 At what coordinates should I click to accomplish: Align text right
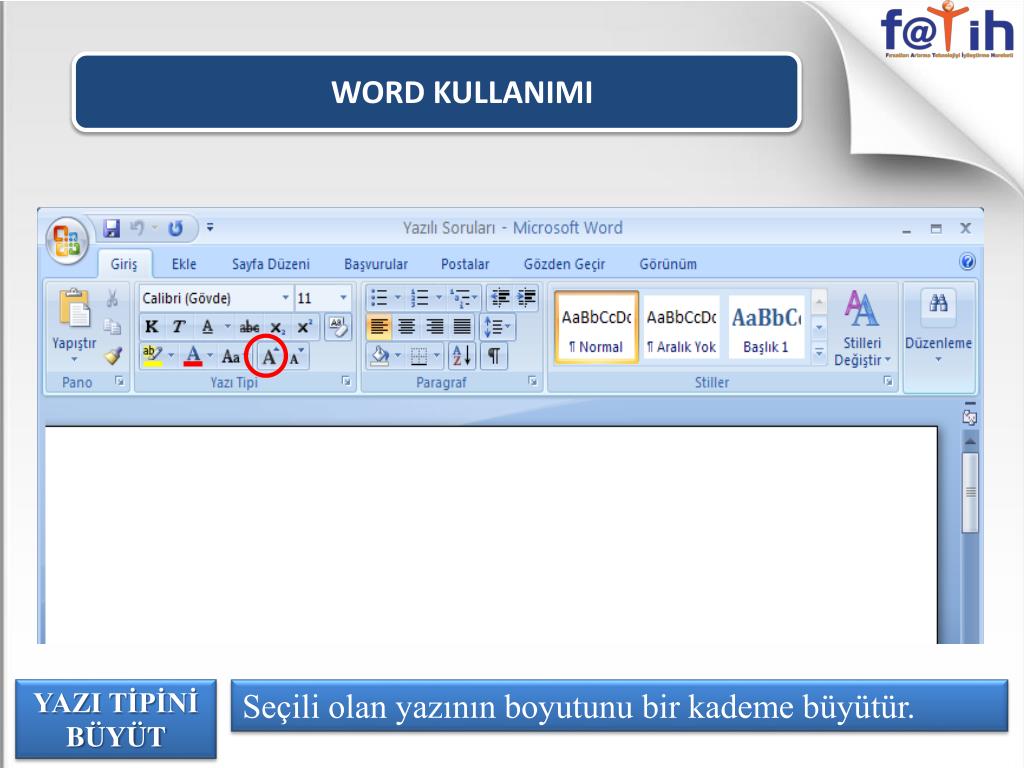434,326
